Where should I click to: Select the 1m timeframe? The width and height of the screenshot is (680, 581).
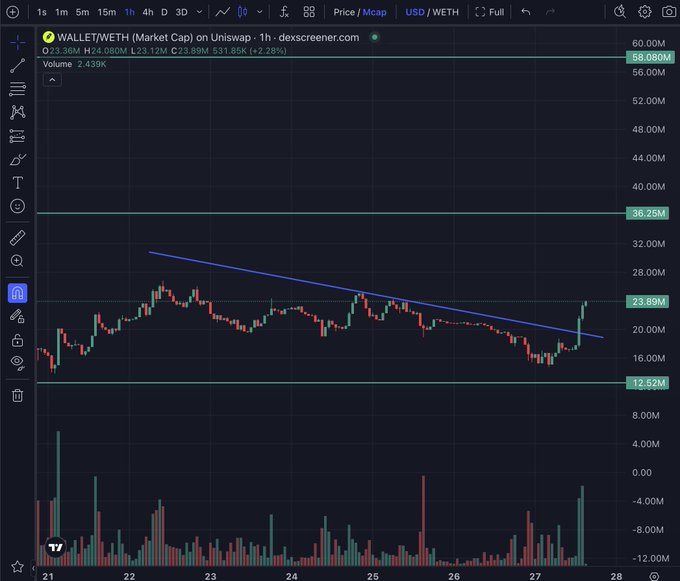[x=62, y=12]
